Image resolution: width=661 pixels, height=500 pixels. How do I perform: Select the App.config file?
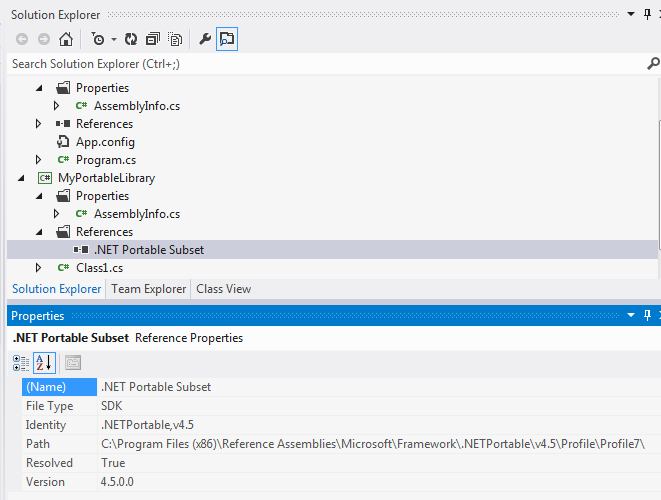pyautogui.click(x=105, y=142)
